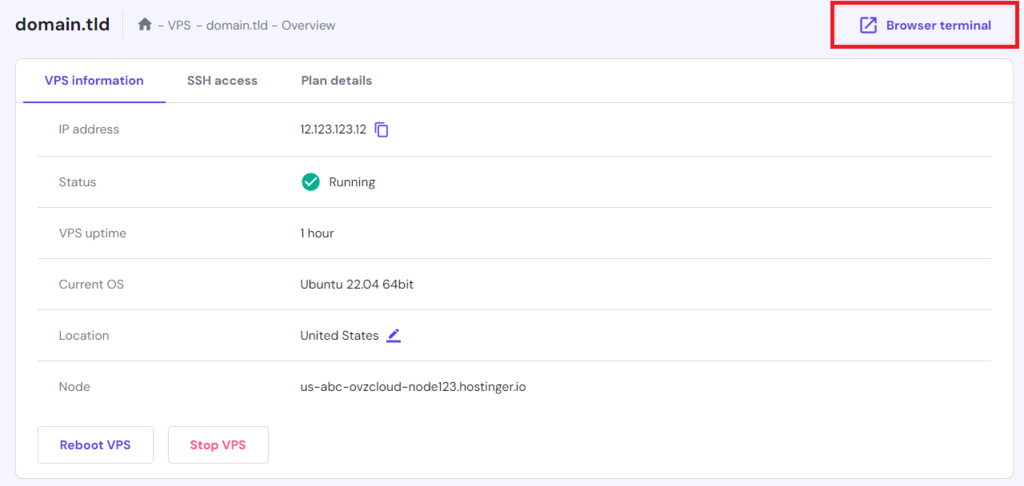The height and width of the screenshot is (486, 1024).
Task: Click the node hostname us-abc-ovzcloud-node123.hostinger.io
Action: (x=413, y=387)
